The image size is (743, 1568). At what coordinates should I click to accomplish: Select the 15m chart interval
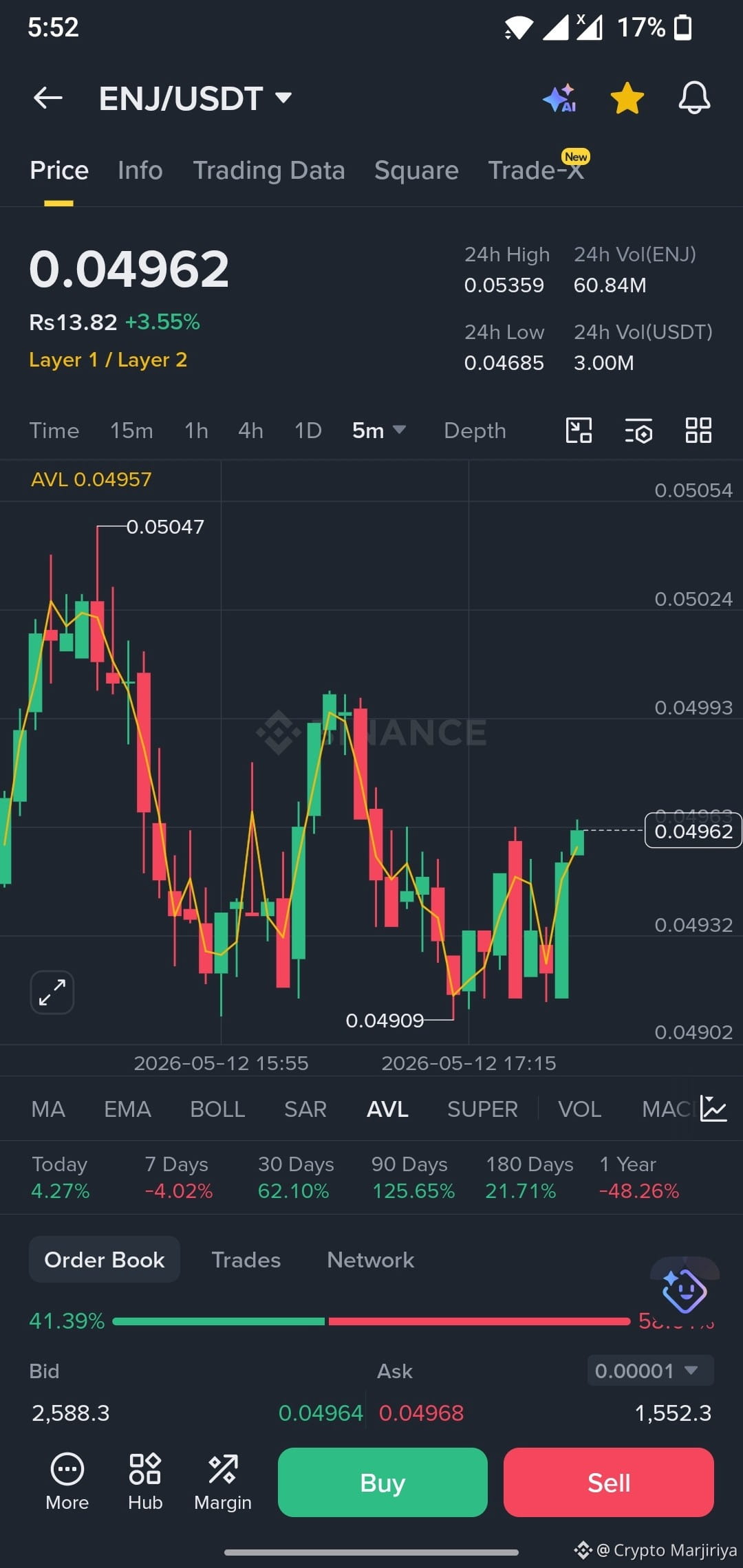tap(131, 431)
